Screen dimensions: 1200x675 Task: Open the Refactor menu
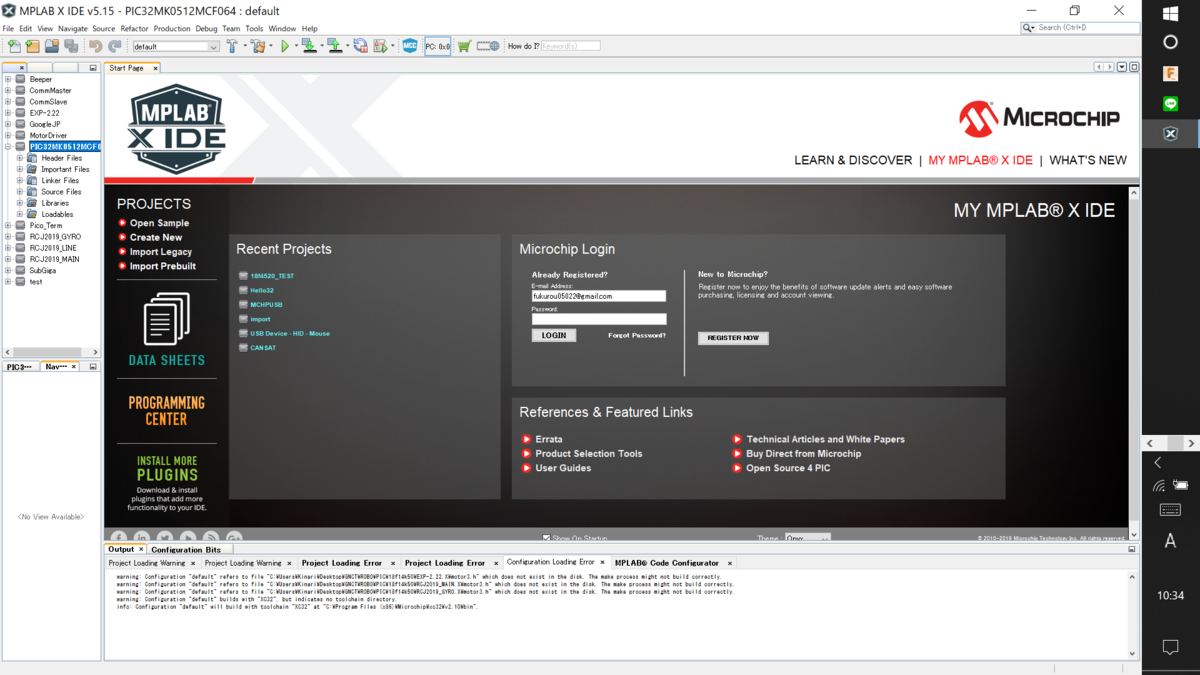[x=134, y=29]
